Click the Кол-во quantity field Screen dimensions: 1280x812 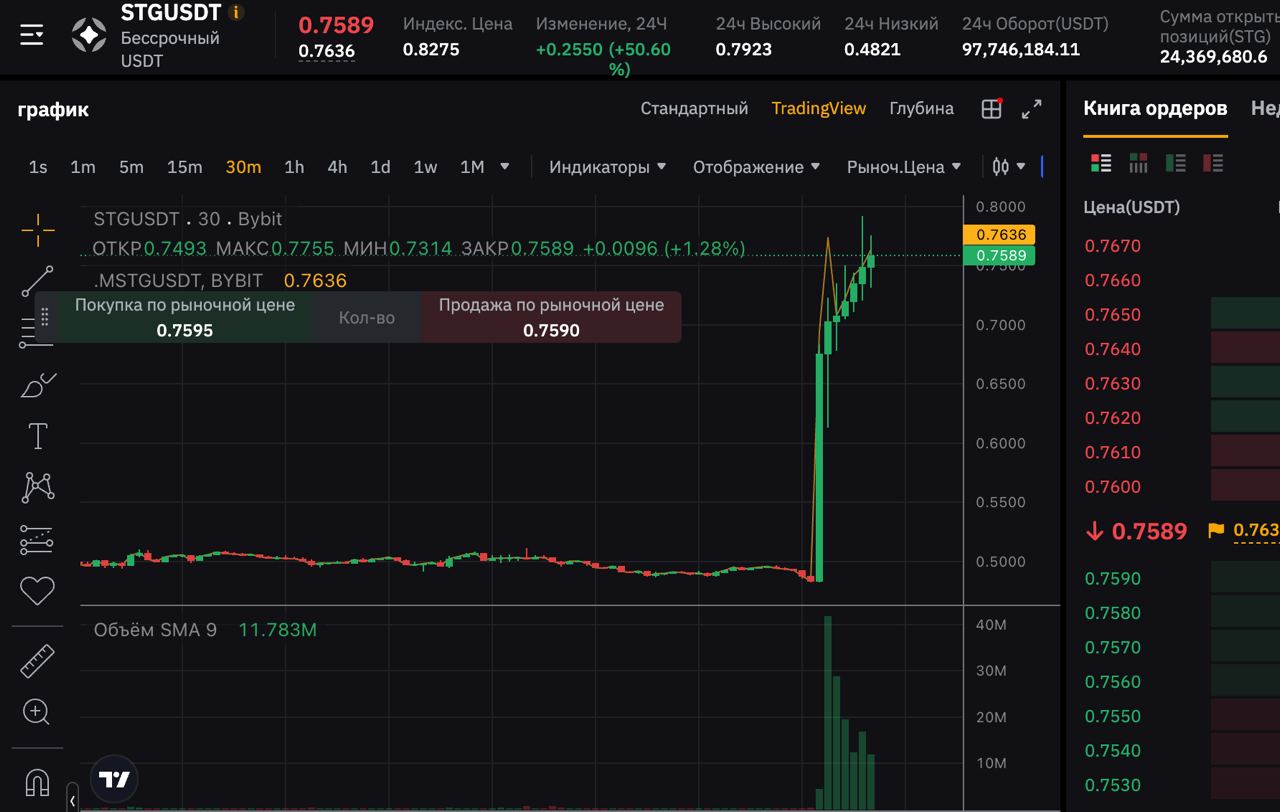366,317
